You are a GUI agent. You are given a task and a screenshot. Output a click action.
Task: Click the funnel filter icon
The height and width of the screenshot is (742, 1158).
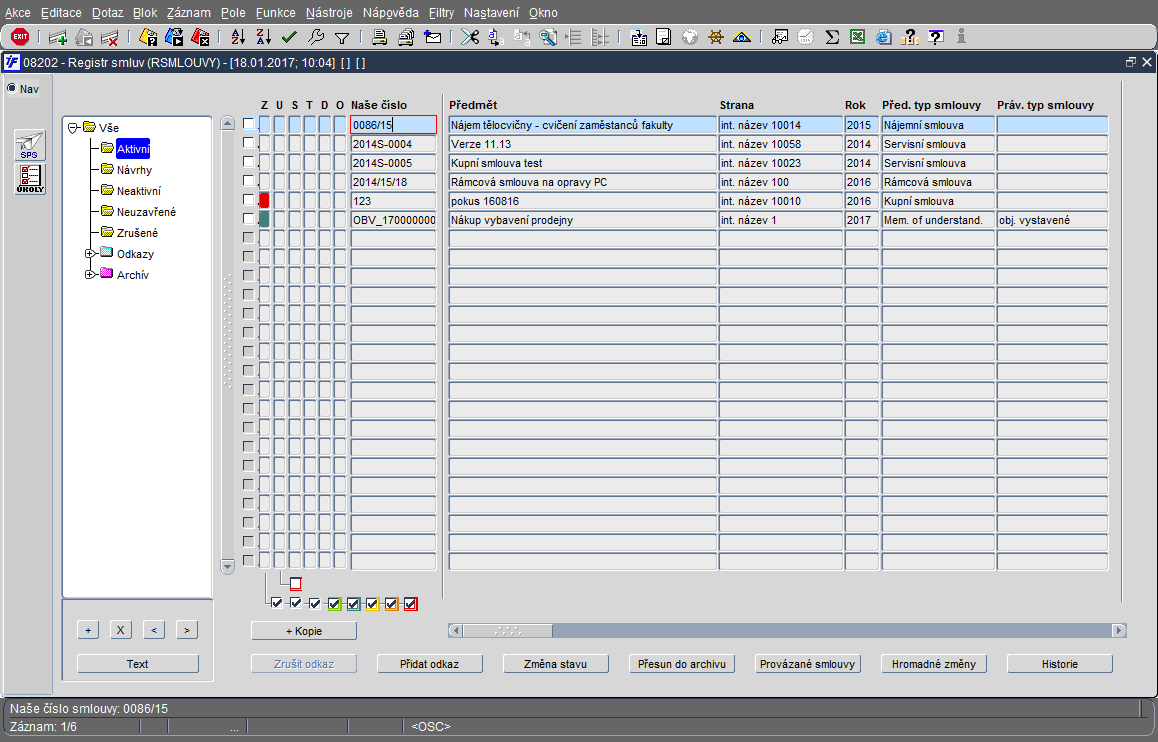[342, 38]
